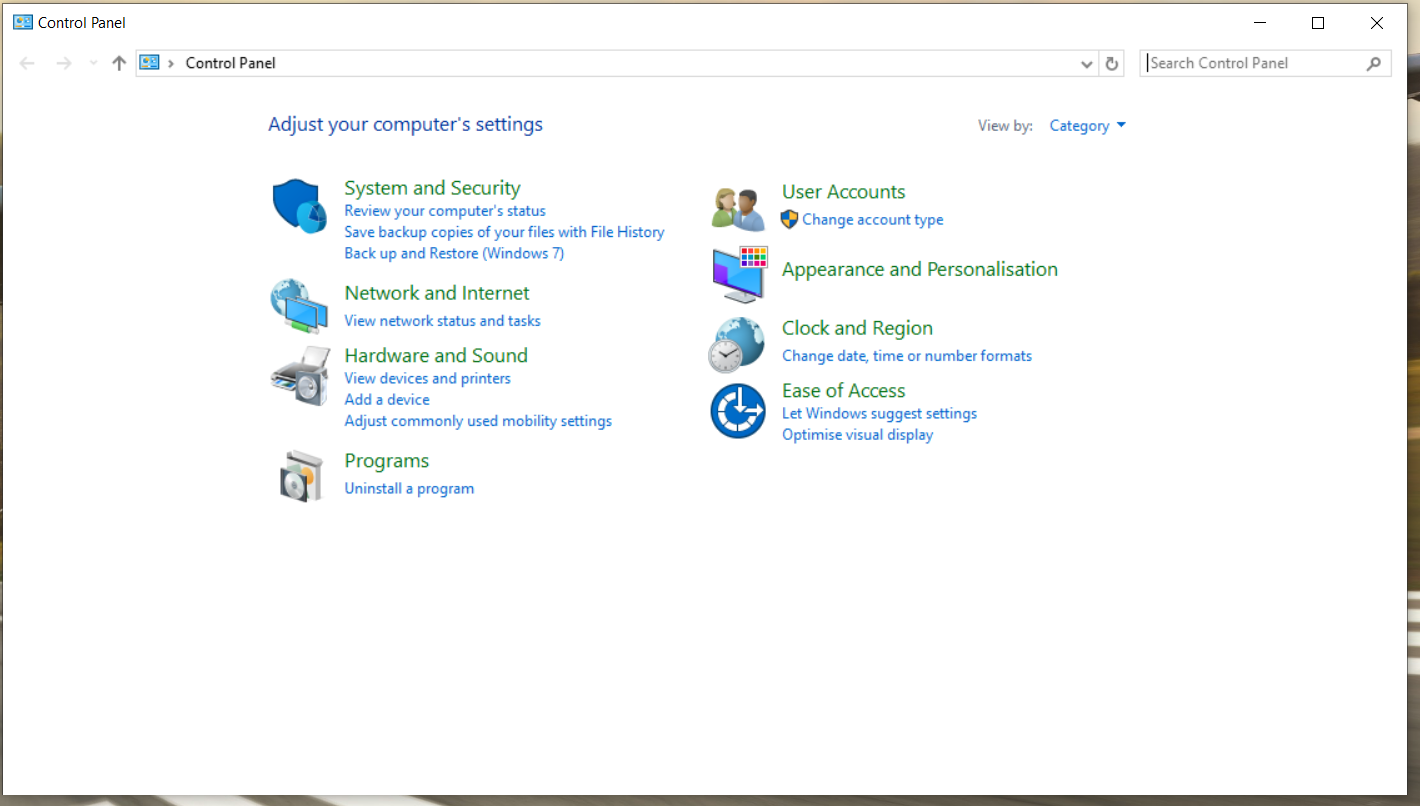The width and height of the screenshot is (1420, 806).
Task: Select the Add a device link
Action: pos(387,400)
